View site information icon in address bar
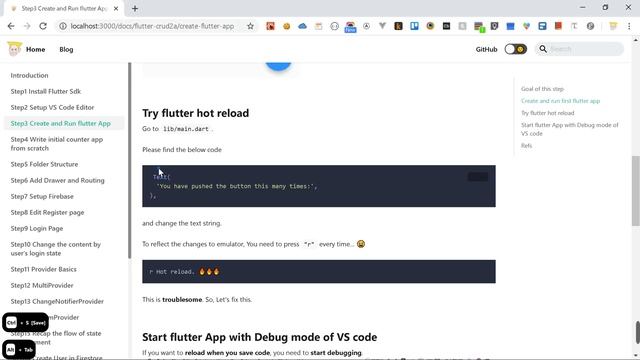Screen dimensions: 640x360 click(x=62, y=26)
